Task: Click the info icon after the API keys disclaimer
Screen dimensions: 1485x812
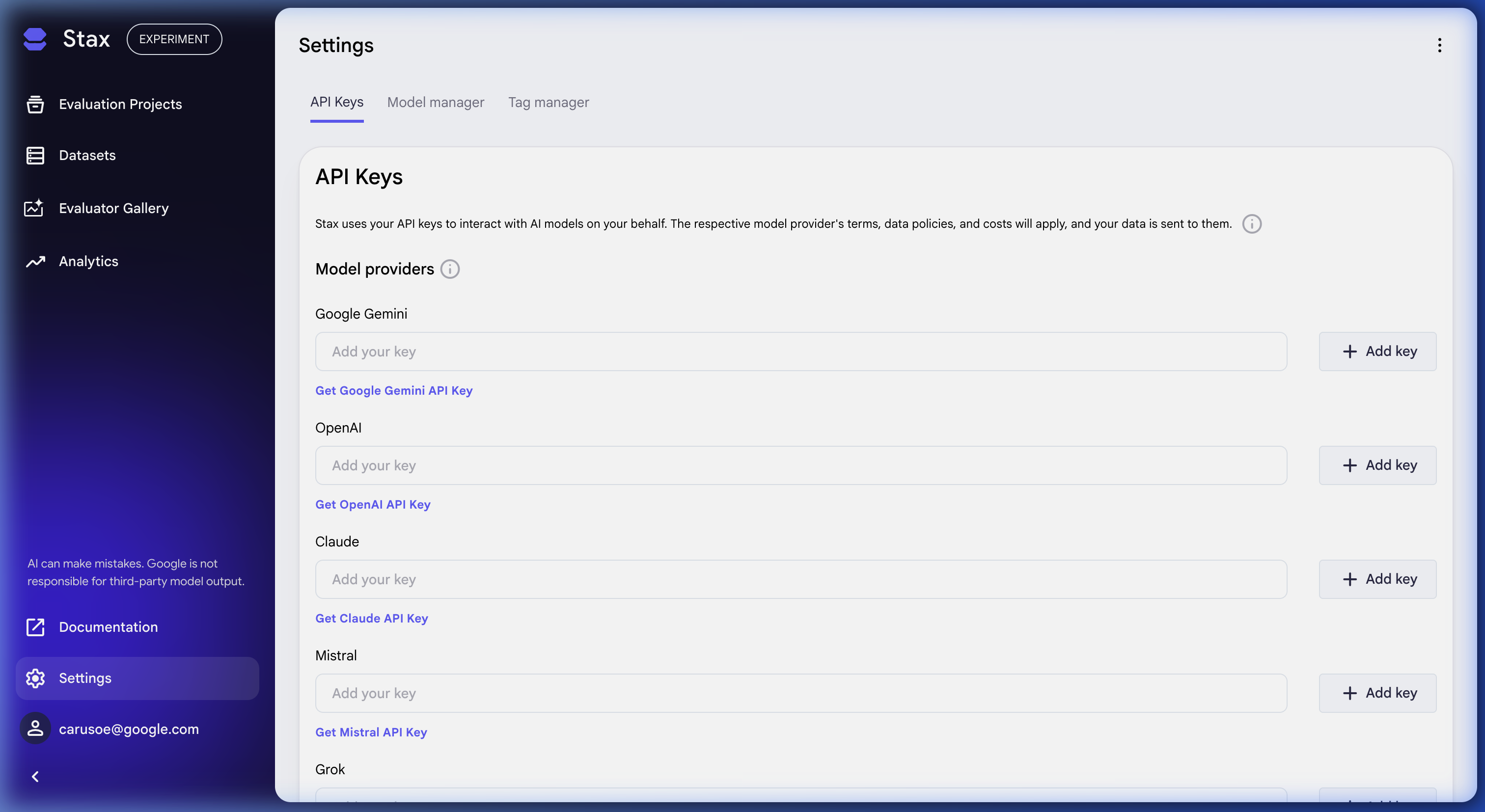Action: (x=1252, y=223)
